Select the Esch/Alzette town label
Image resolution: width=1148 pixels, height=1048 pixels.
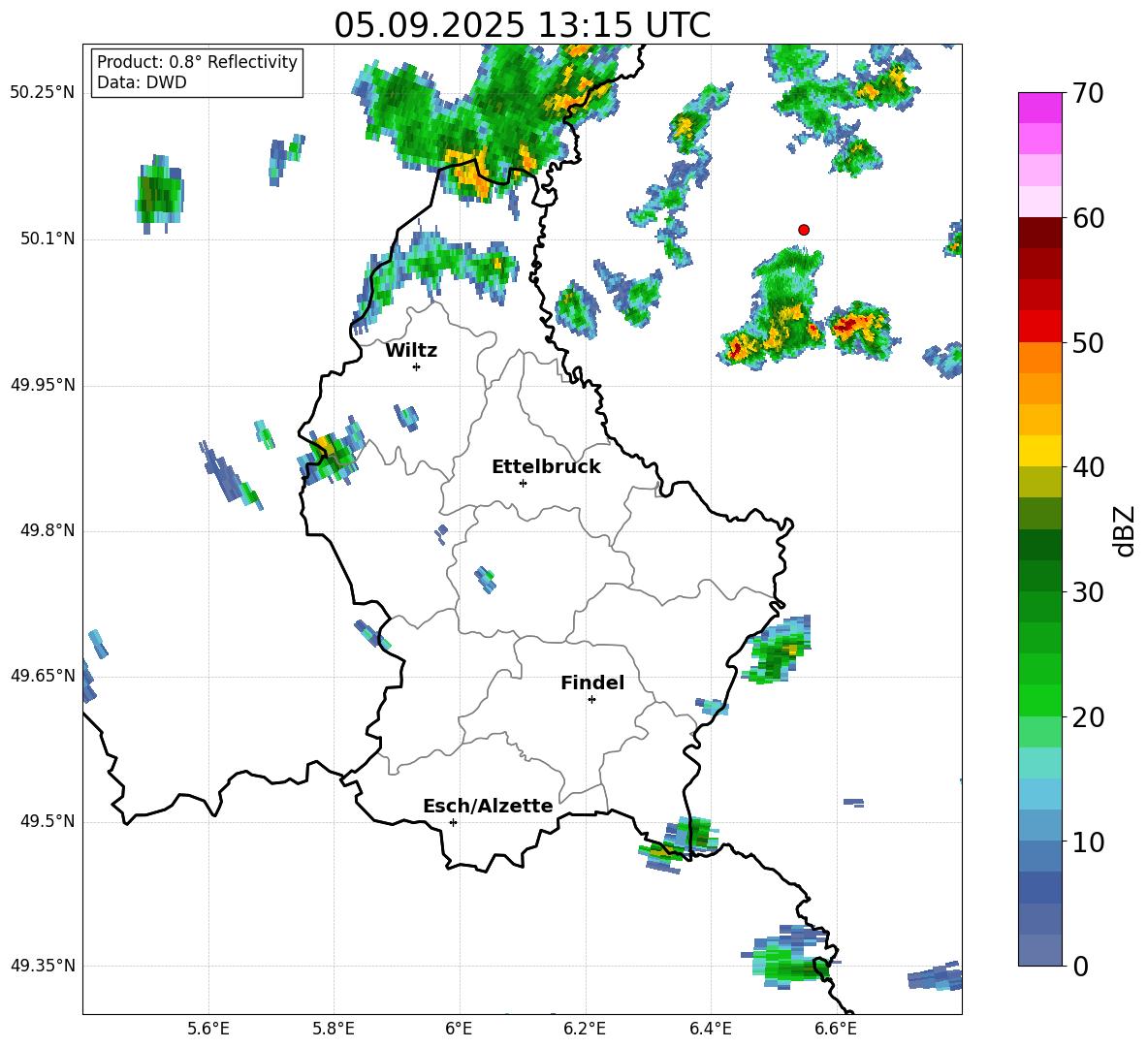[487, 807]
